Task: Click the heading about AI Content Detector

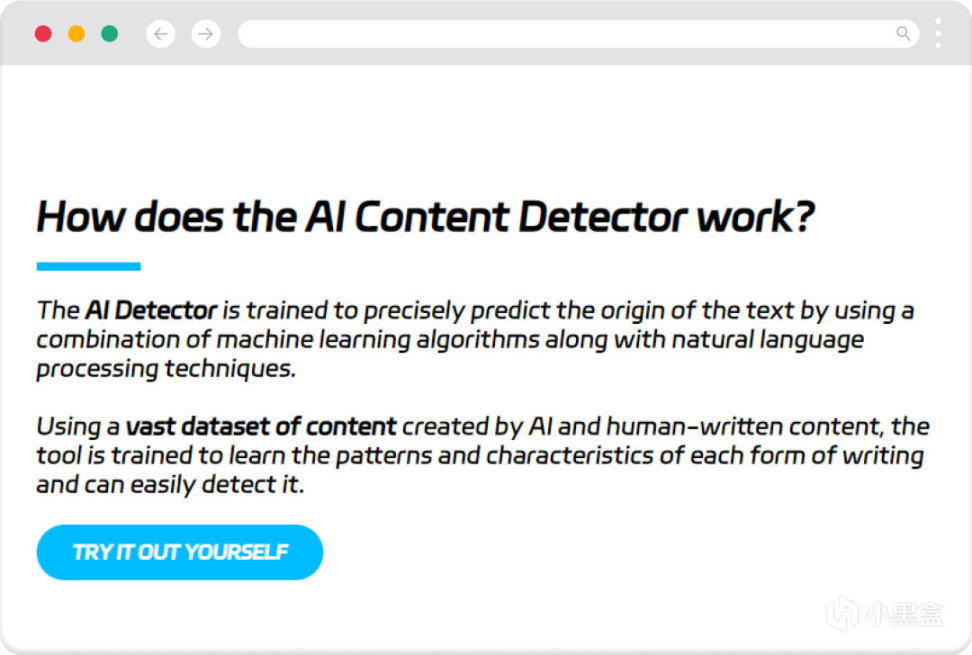Action: click(425, 217)
